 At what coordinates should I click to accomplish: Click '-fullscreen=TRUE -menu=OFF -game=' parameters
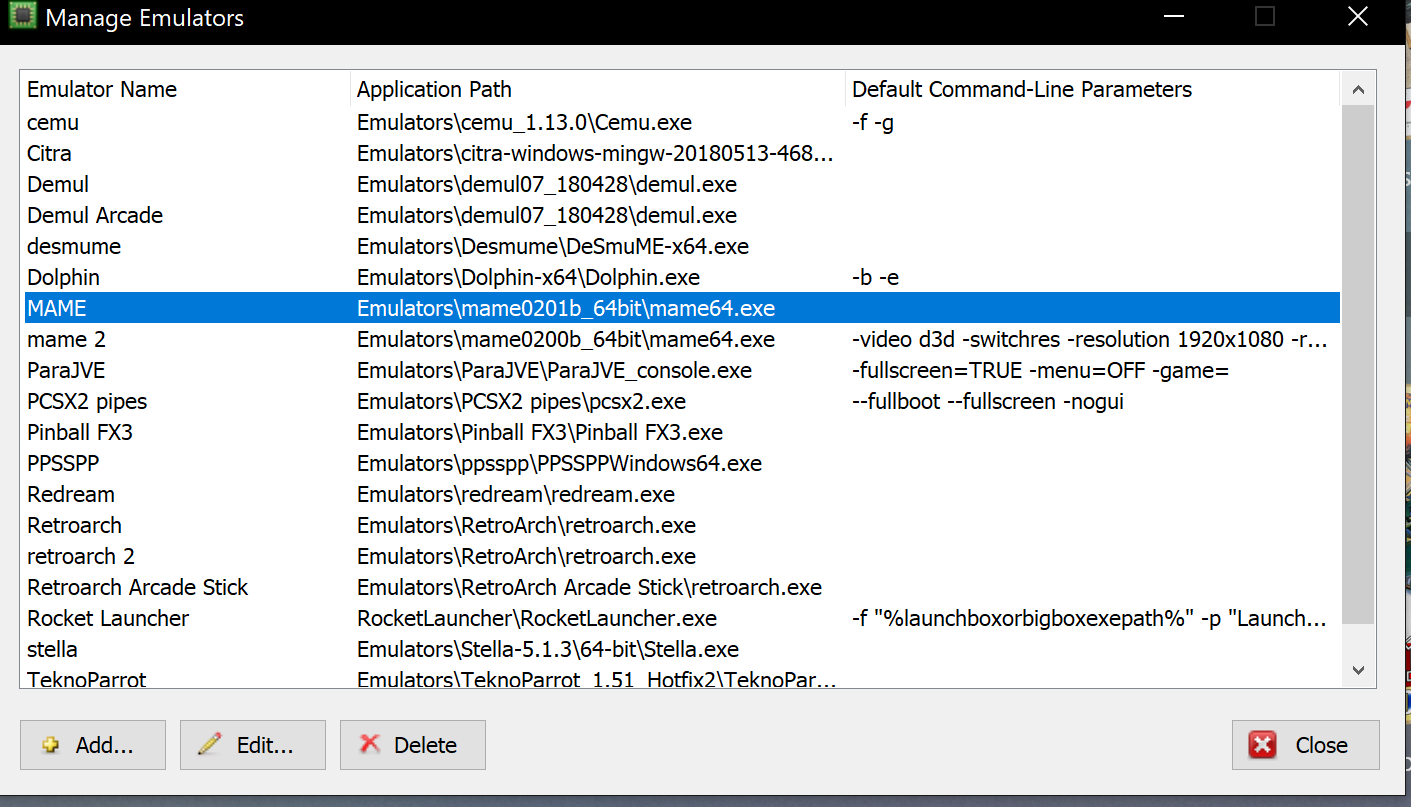(x=1040, y=370)
